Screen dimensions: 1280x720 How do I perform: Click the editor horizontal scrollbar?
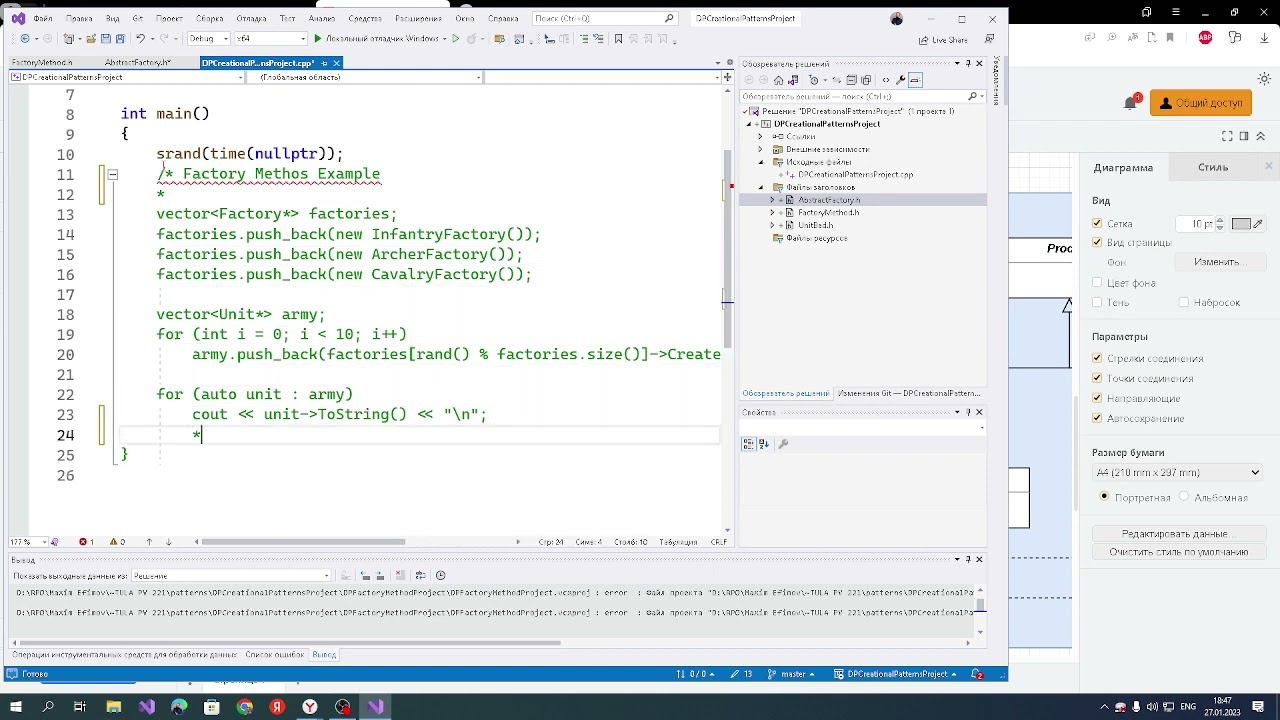click(303, 542)
